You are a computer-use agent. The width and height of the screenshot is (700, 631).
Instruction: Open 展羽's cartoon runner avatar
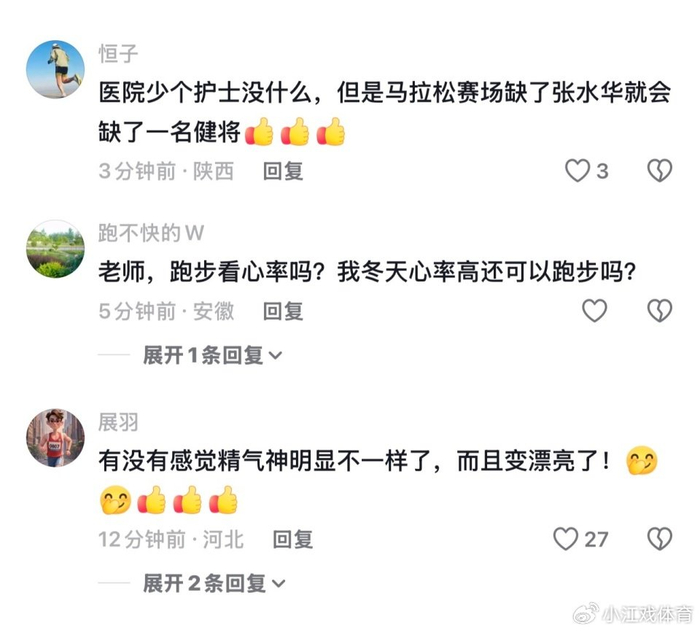55,438
